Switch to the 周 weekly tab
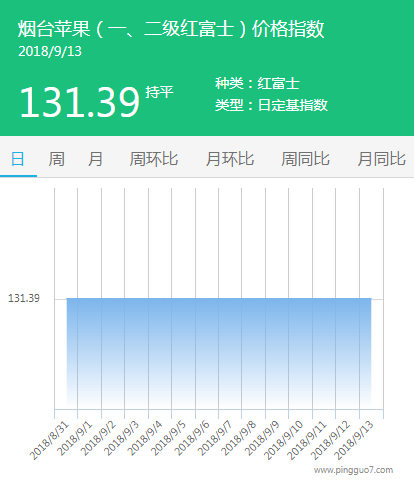 (57, 159)
